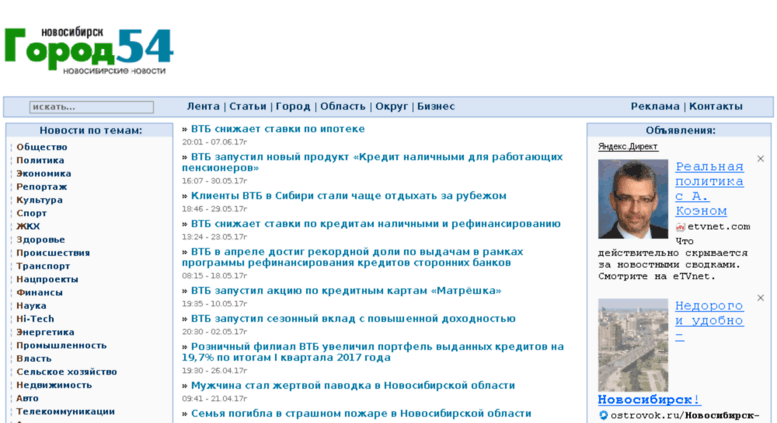The image size is (777, 423).
Task: Open article 'Клиенты ВТБ в Сибири стали чаще отдыхать'
Action: [348, 196]
